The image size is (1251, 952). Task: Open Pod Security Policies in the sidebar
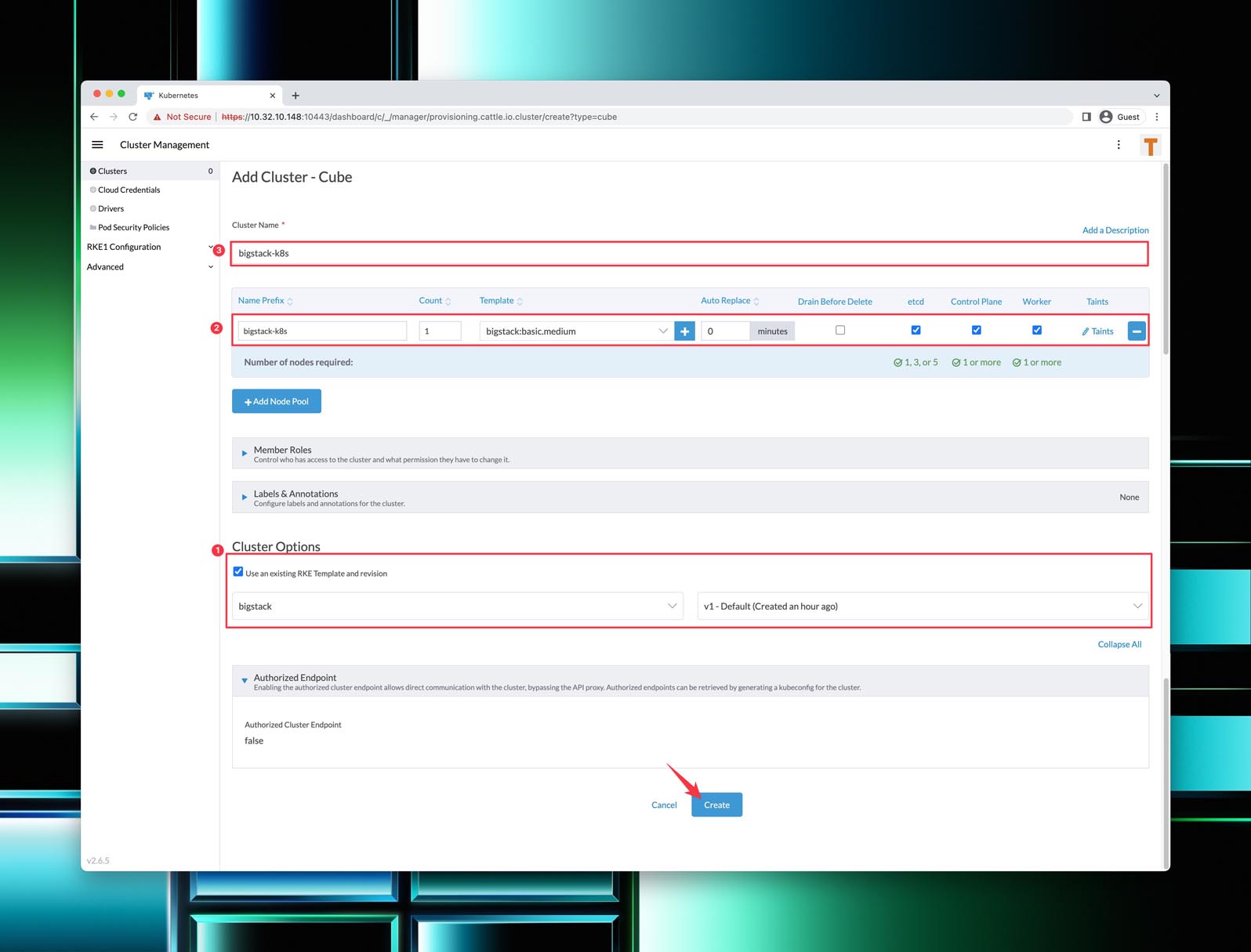click(150, 227)
